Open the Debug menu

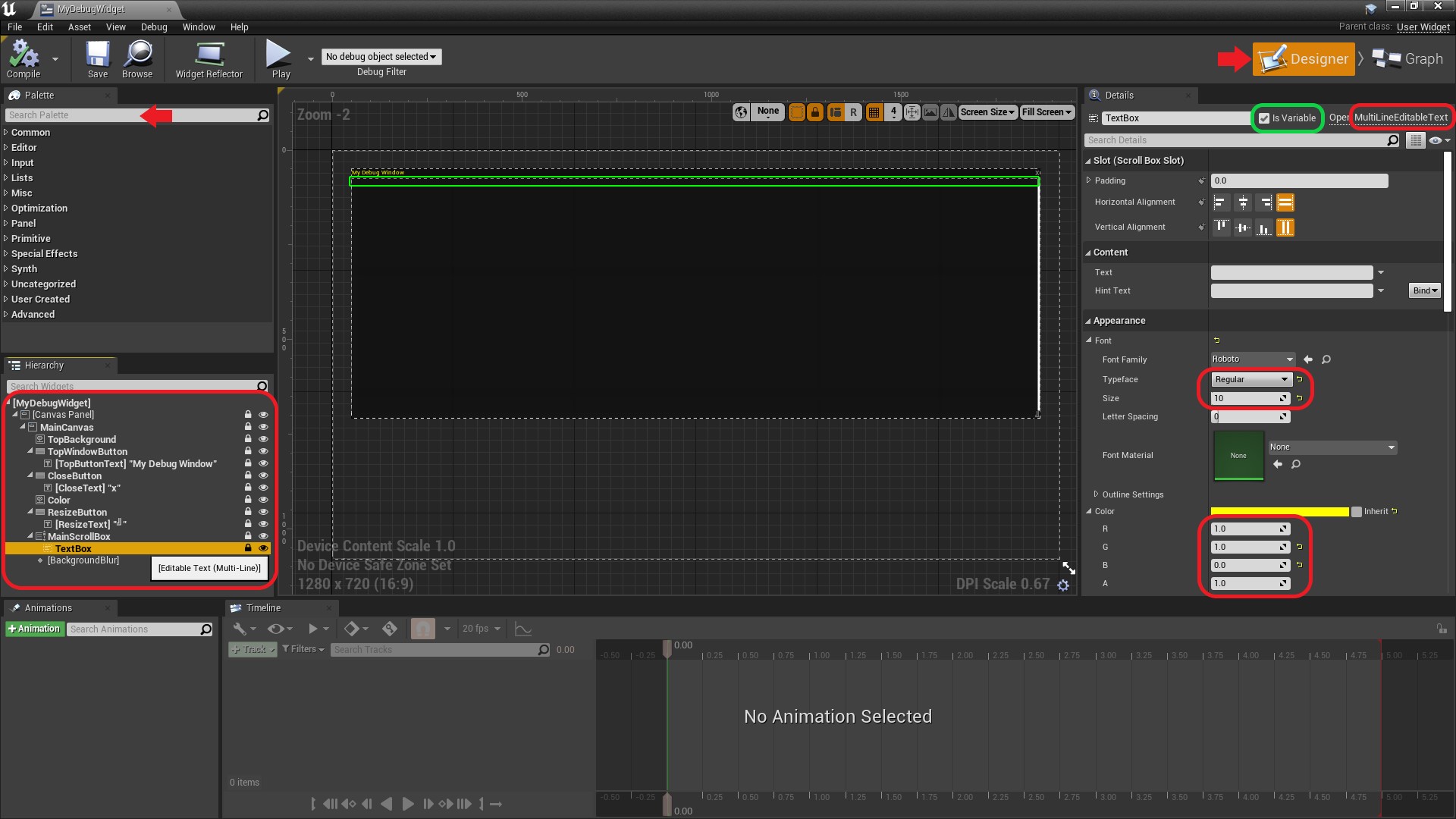154,27
